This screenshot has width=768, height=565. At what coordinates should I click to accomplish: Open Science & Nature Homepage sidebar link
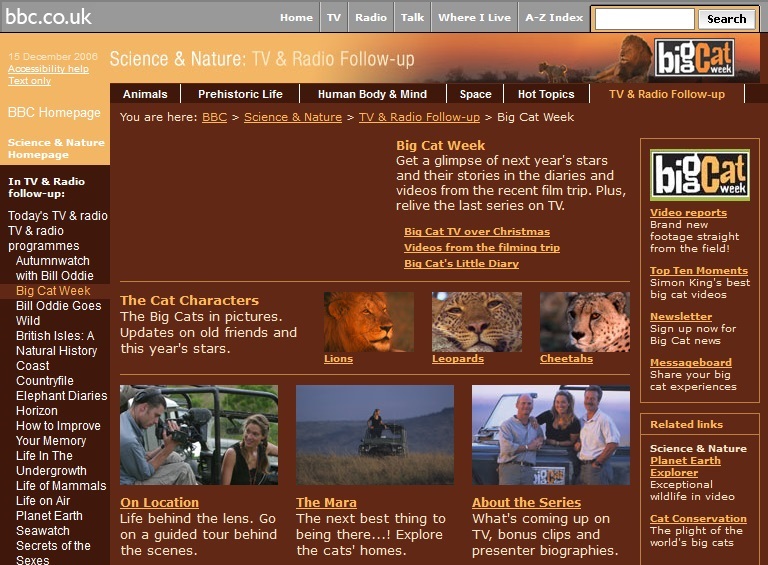(56, 148)
